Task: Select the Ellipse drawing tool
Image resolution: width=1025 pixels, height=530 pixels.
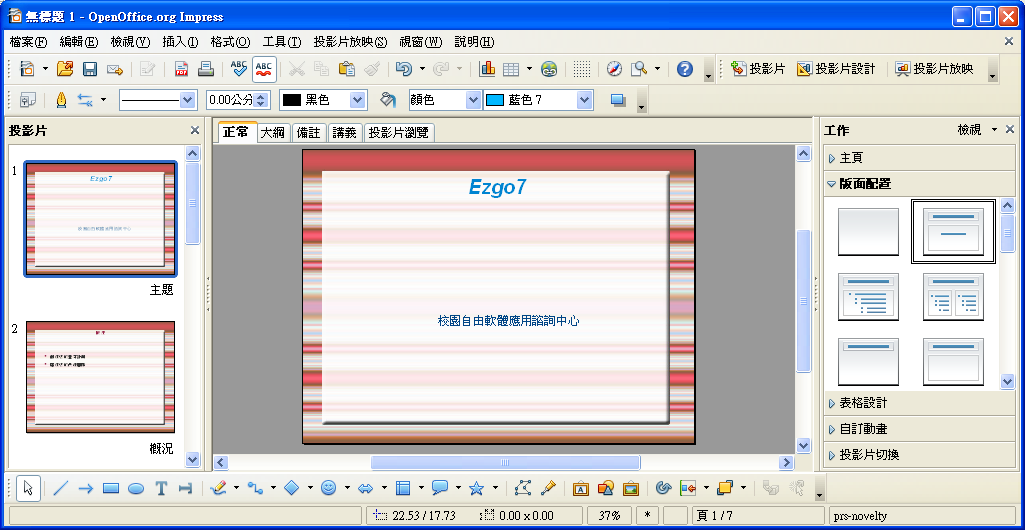Action: [x=136, y=488]
